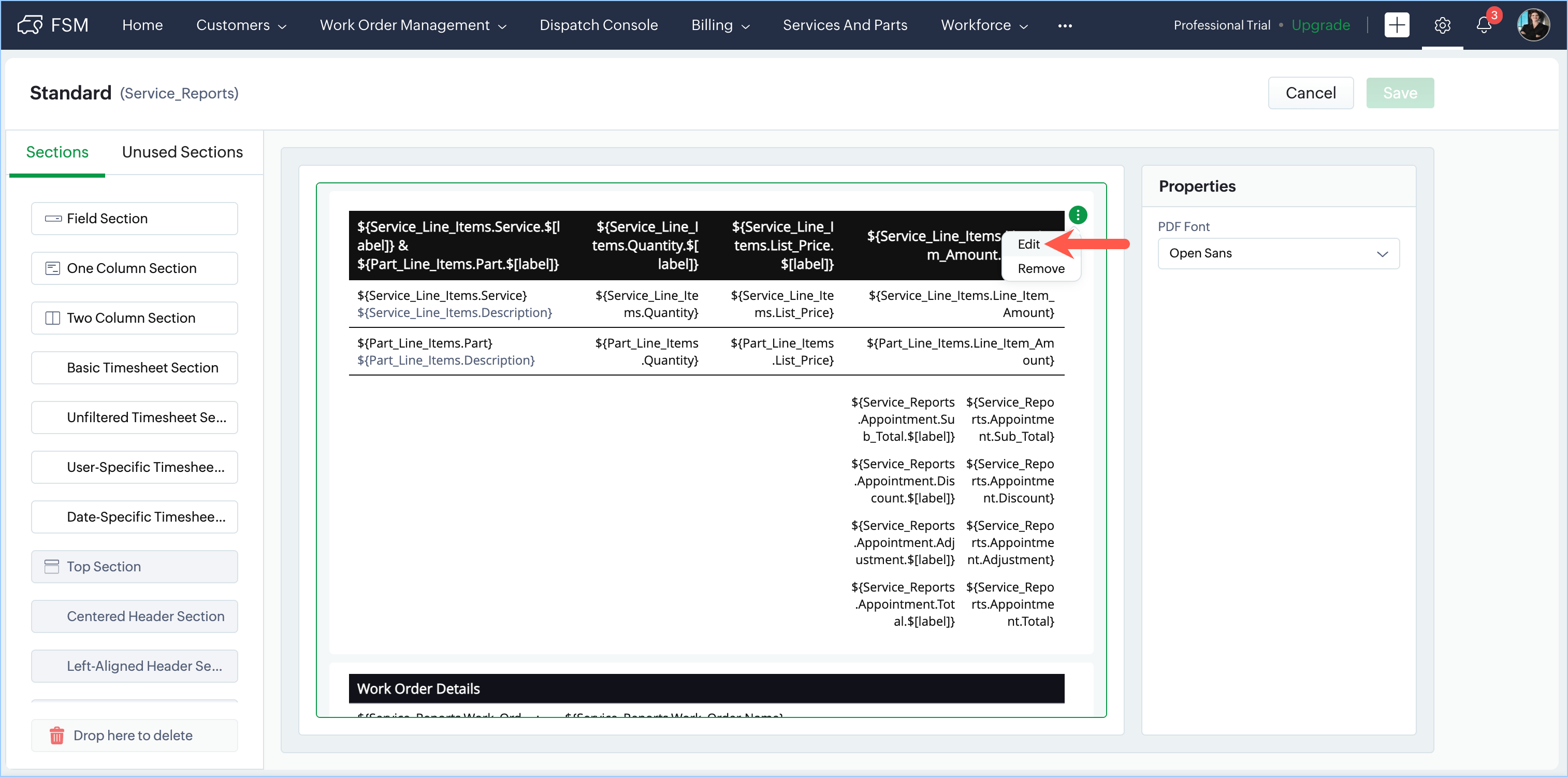Screen dimensions: 1568x777
Task: Click the user profile avatar
Action: click(1533, 25)
